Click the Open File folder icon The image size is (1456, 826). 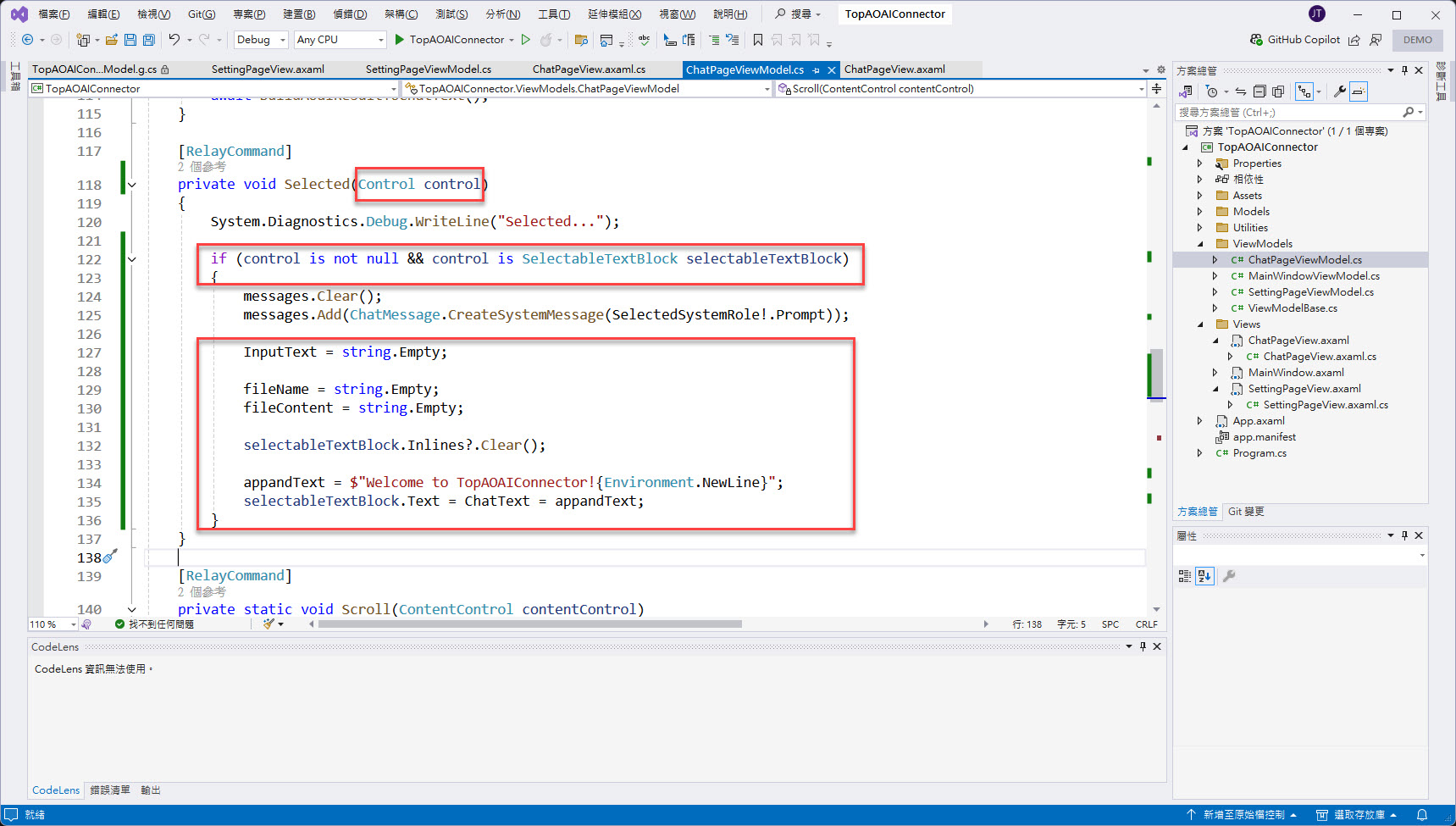point(111,40)
